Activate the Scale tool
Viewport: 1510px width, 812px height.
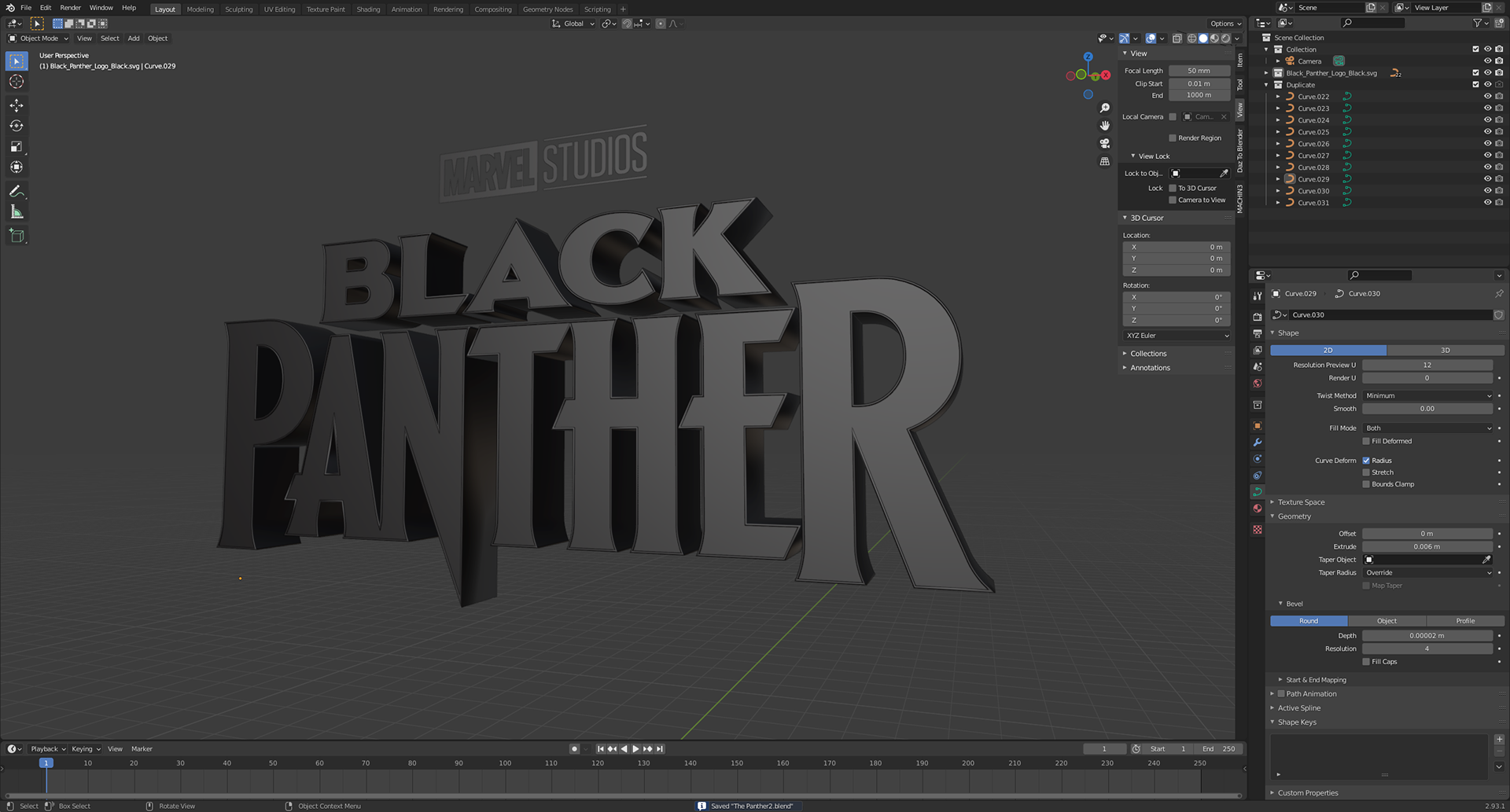(x=17, y=146)
